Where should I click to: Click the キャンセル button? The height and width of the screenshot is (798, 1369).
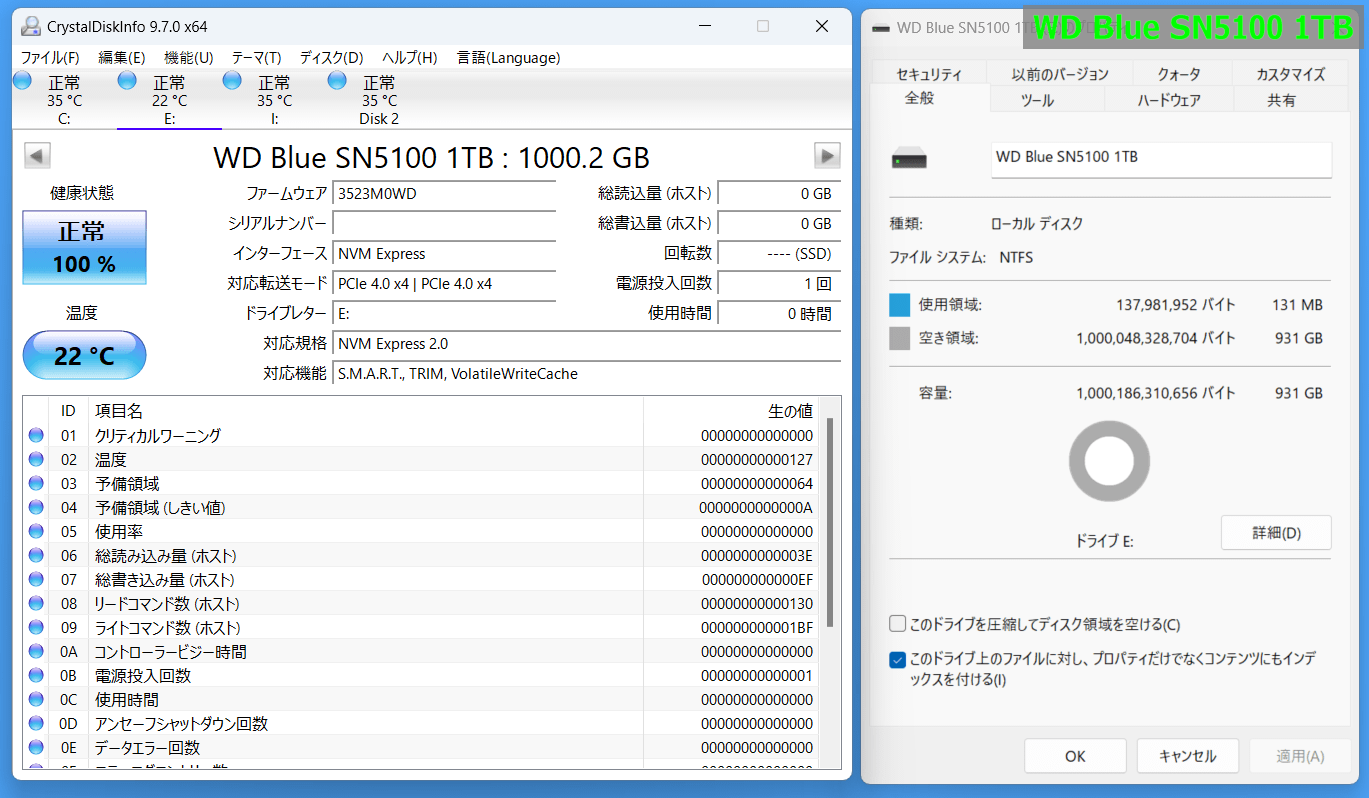pyautogui.click(x=1188, y=756)
